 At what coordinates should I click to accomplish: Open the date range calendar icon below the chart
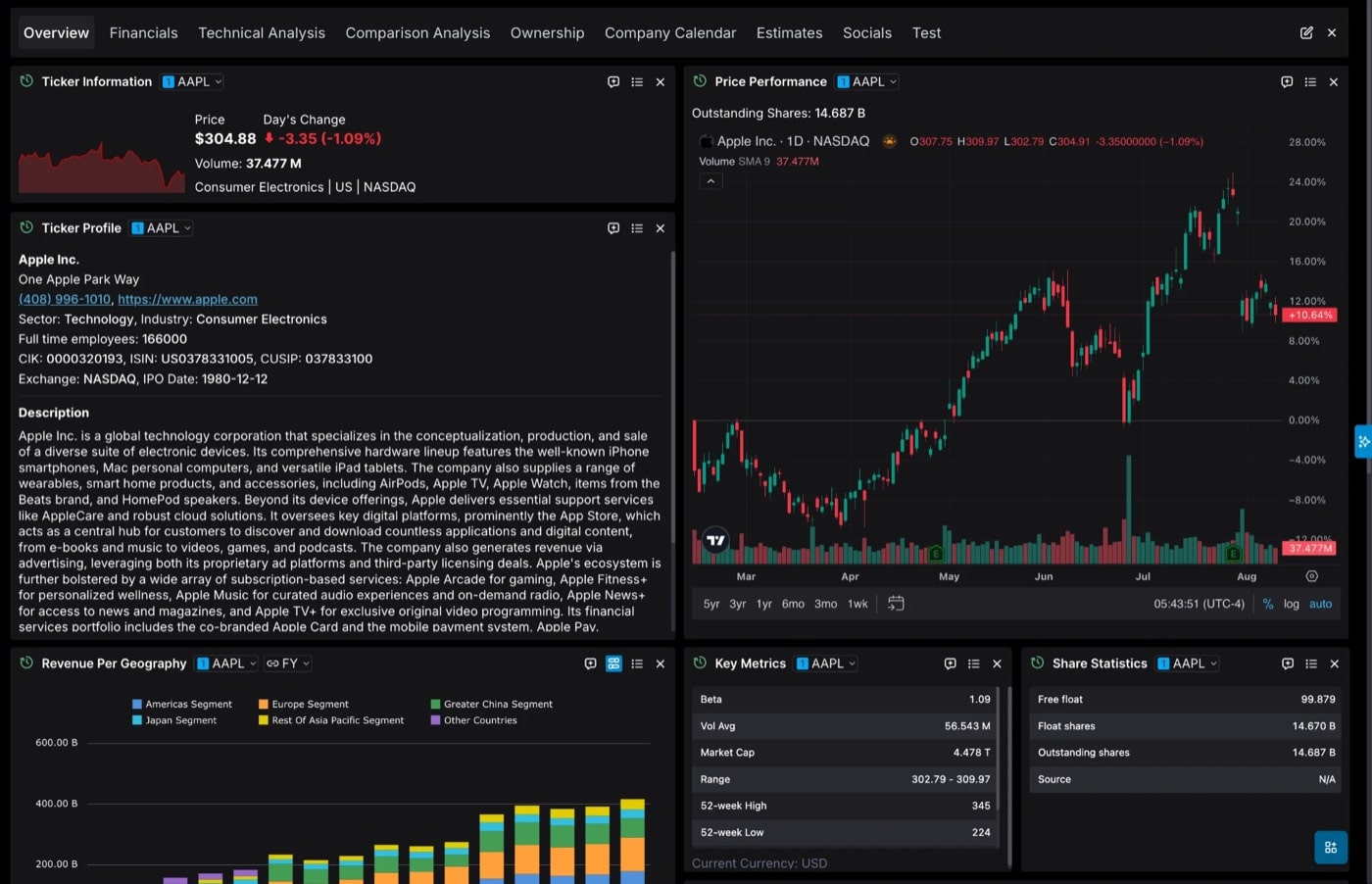coord(896,604)
